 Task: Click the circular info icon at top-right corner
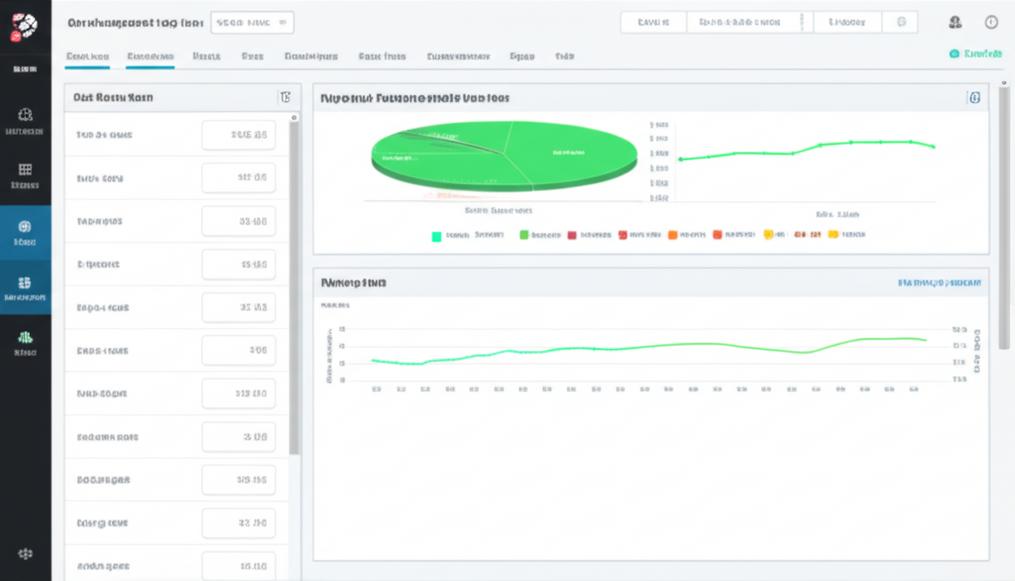pyautogui.click(x=991, y=22)
